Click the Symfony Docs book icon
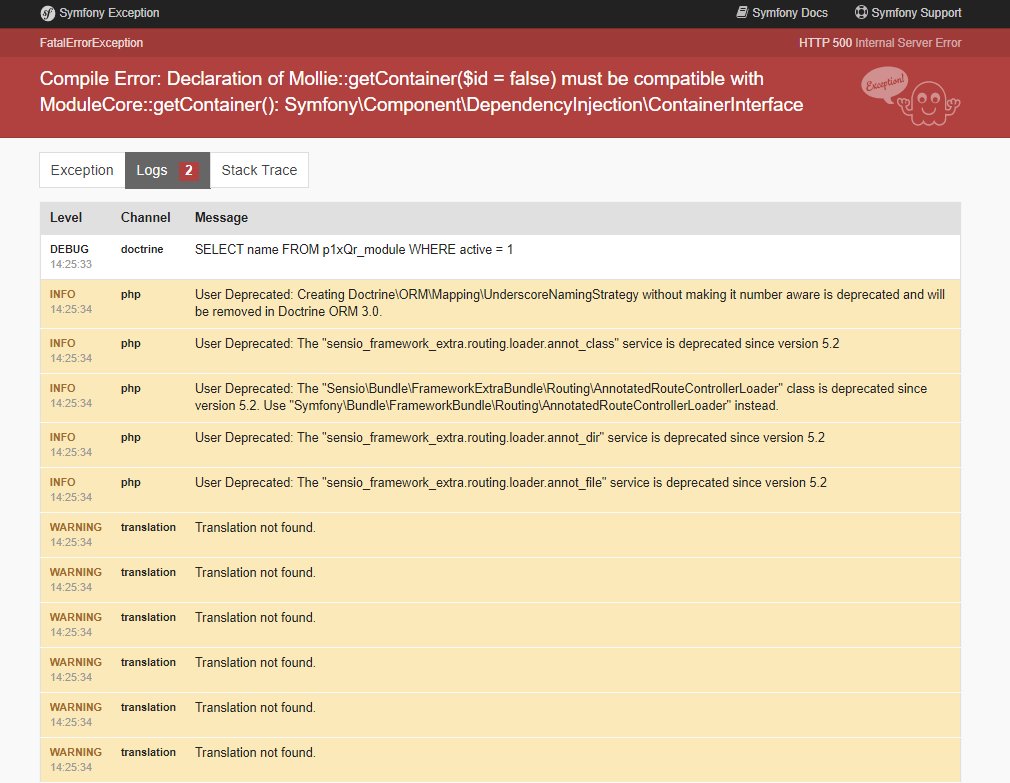Viewport: 1010px width, 783px height. point(742,12)
